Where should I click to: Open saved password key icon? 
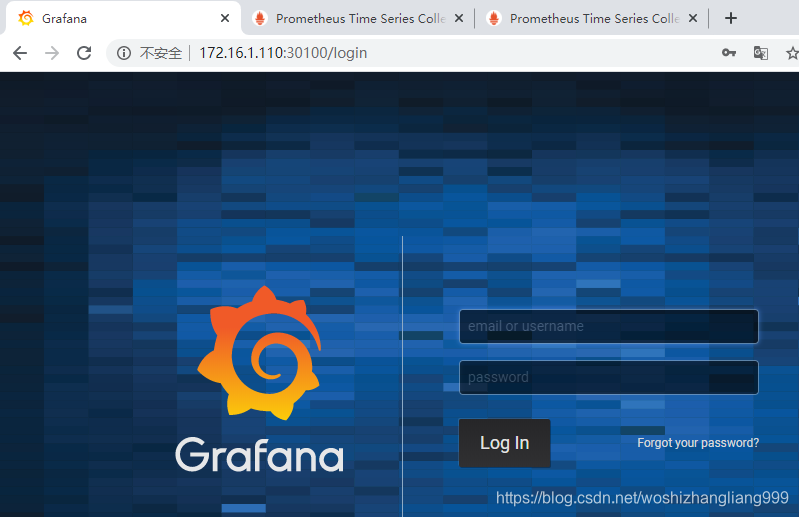[x=729, y=52]
